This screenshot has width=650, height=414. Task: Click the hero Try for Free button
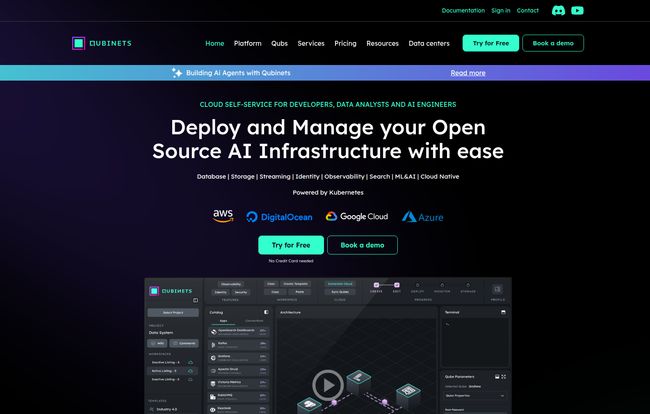pos(291,245)
